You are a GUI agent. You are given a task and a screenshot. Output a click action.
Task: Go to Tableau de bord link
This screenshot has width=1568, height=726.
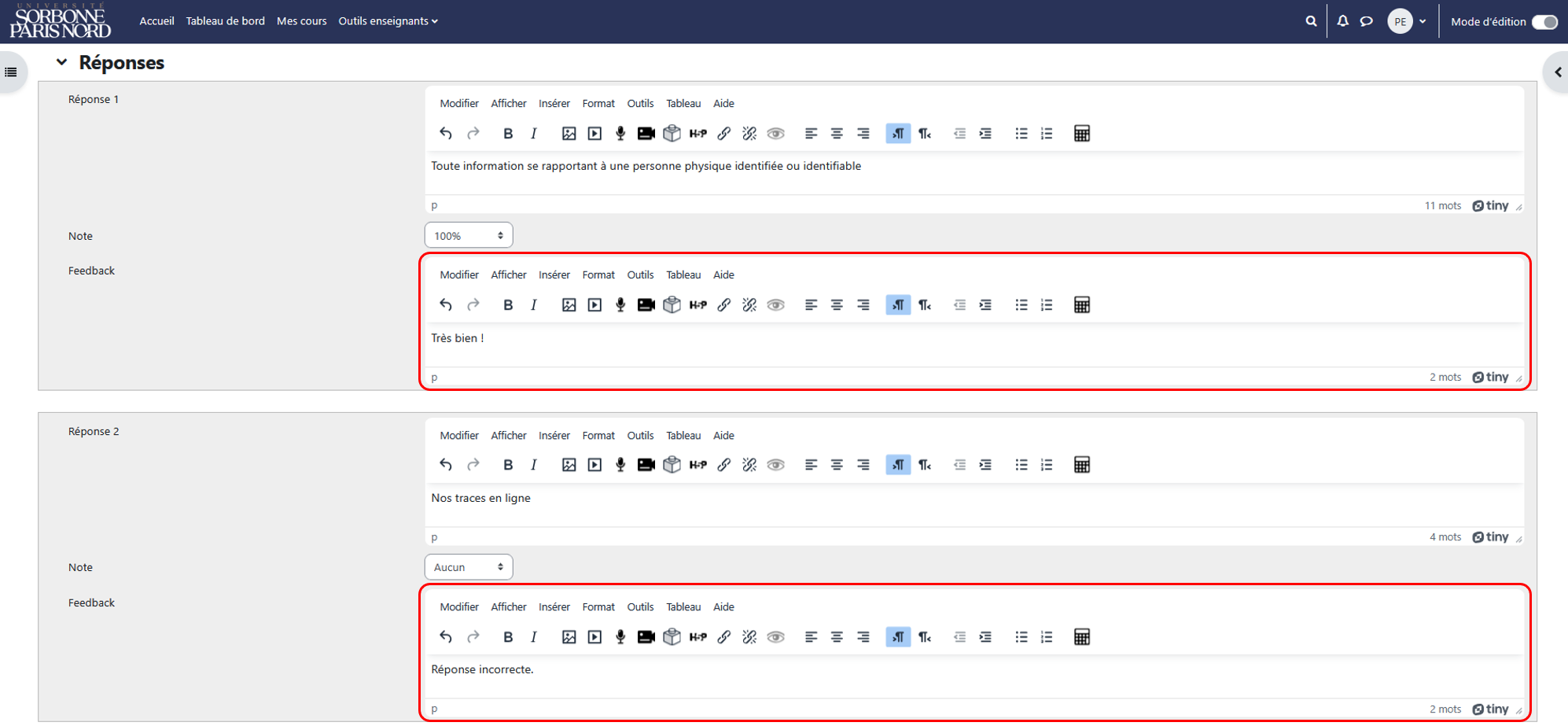(x=225, y=21)
